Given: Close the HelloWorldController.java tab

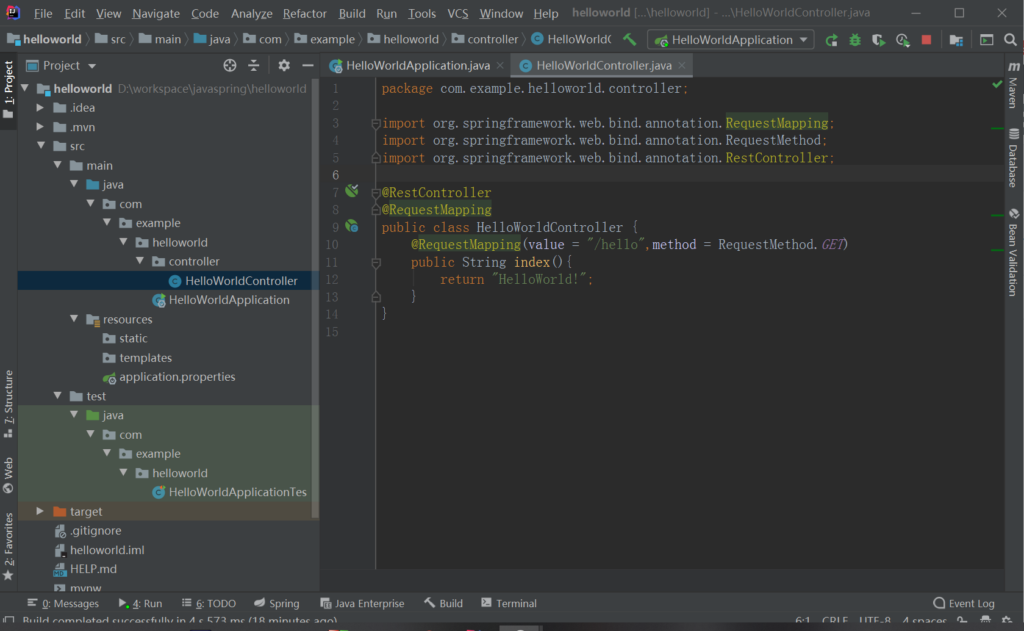Looking at the screenshot, I should (682, 65).
